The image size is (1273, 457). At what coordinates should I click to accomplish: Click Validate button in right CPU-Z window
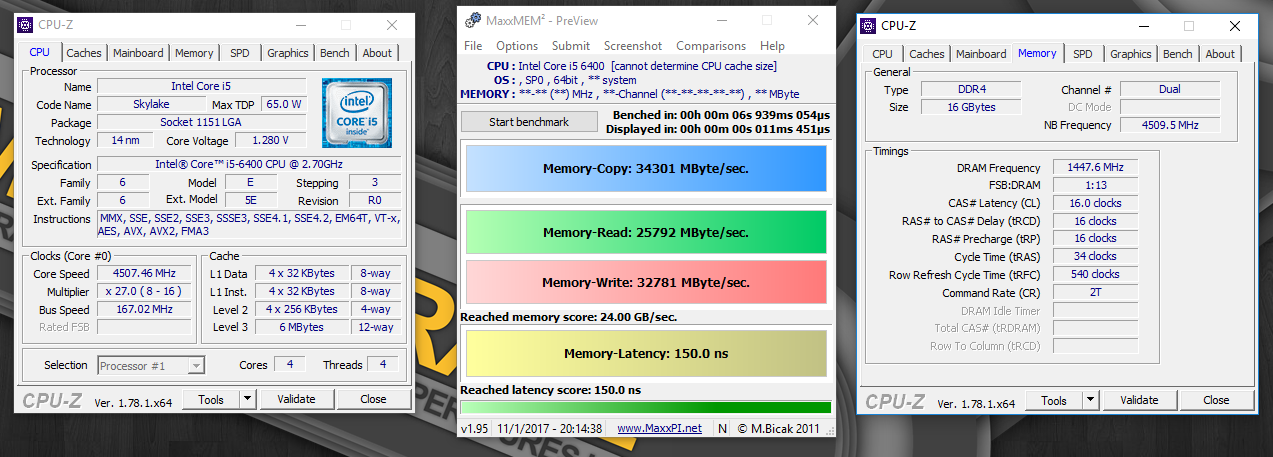tap(1139, 400)
